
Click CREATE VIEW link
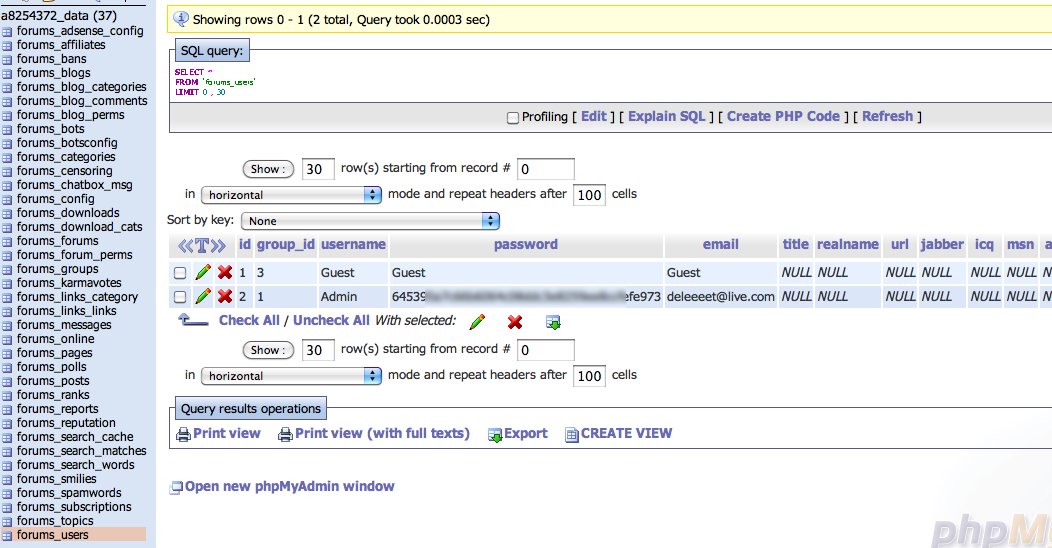(x=627, y=433)
